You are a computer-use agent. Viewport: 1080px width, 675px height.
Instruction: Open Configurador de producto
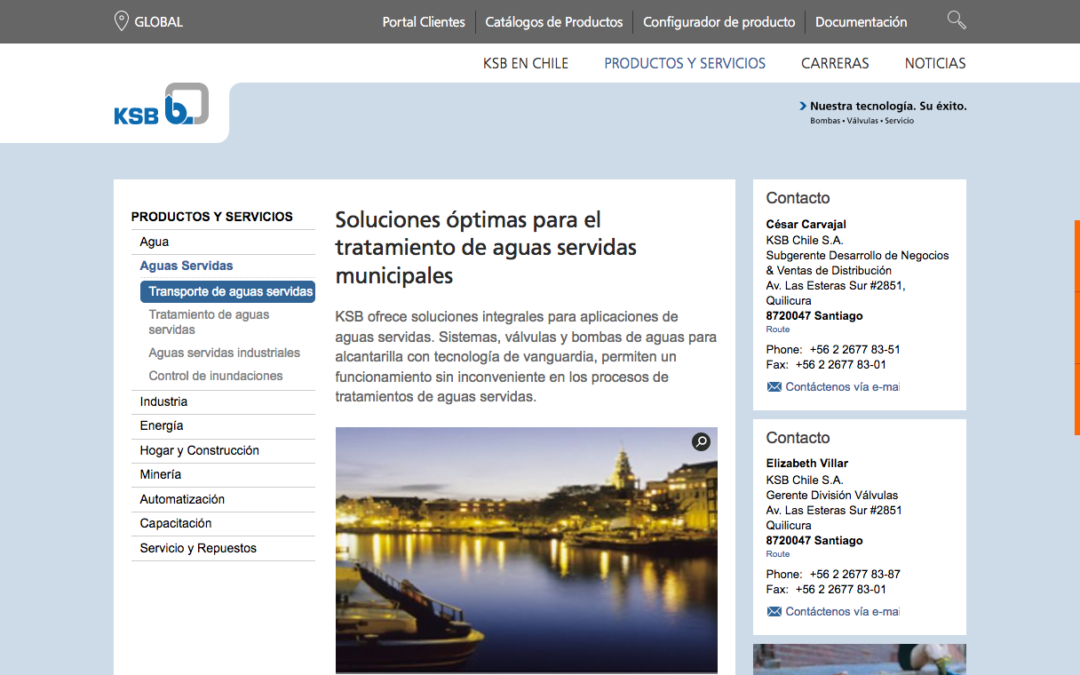point(718,22)
